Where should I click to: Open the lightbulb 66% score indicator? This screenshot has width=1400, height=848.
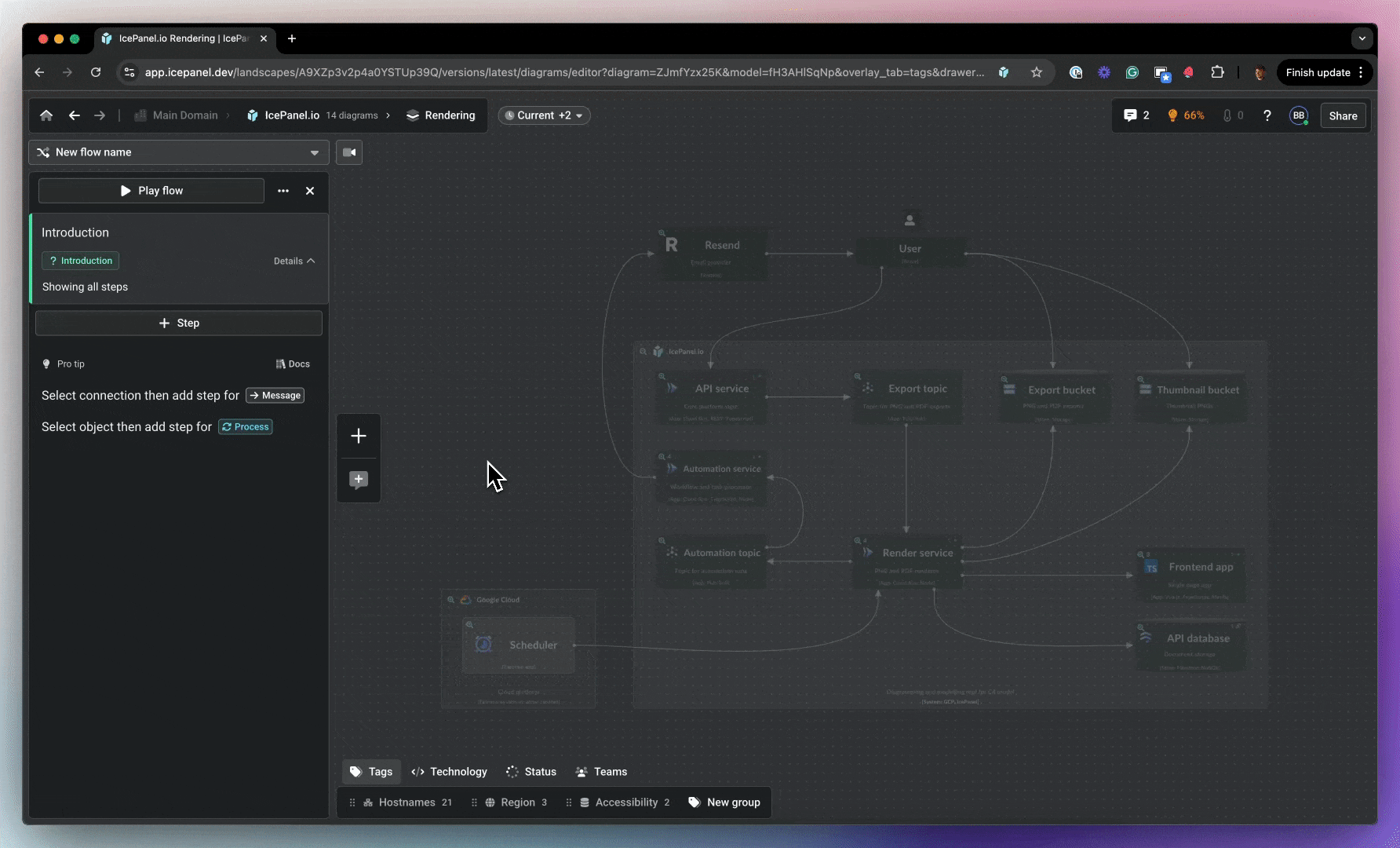pos(1185,115)
